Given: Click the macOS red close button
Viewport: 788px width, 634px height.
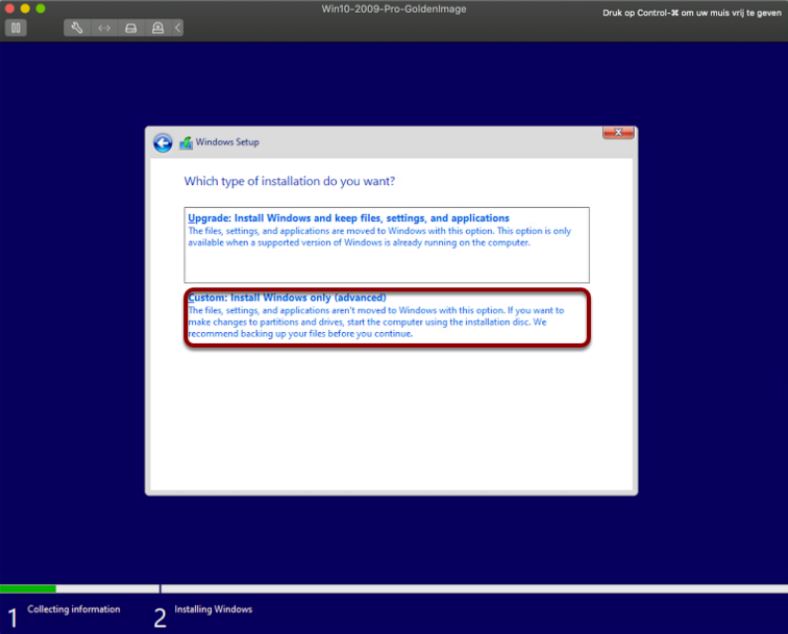Looking at the screenshot, I should (x=10, y=9).
